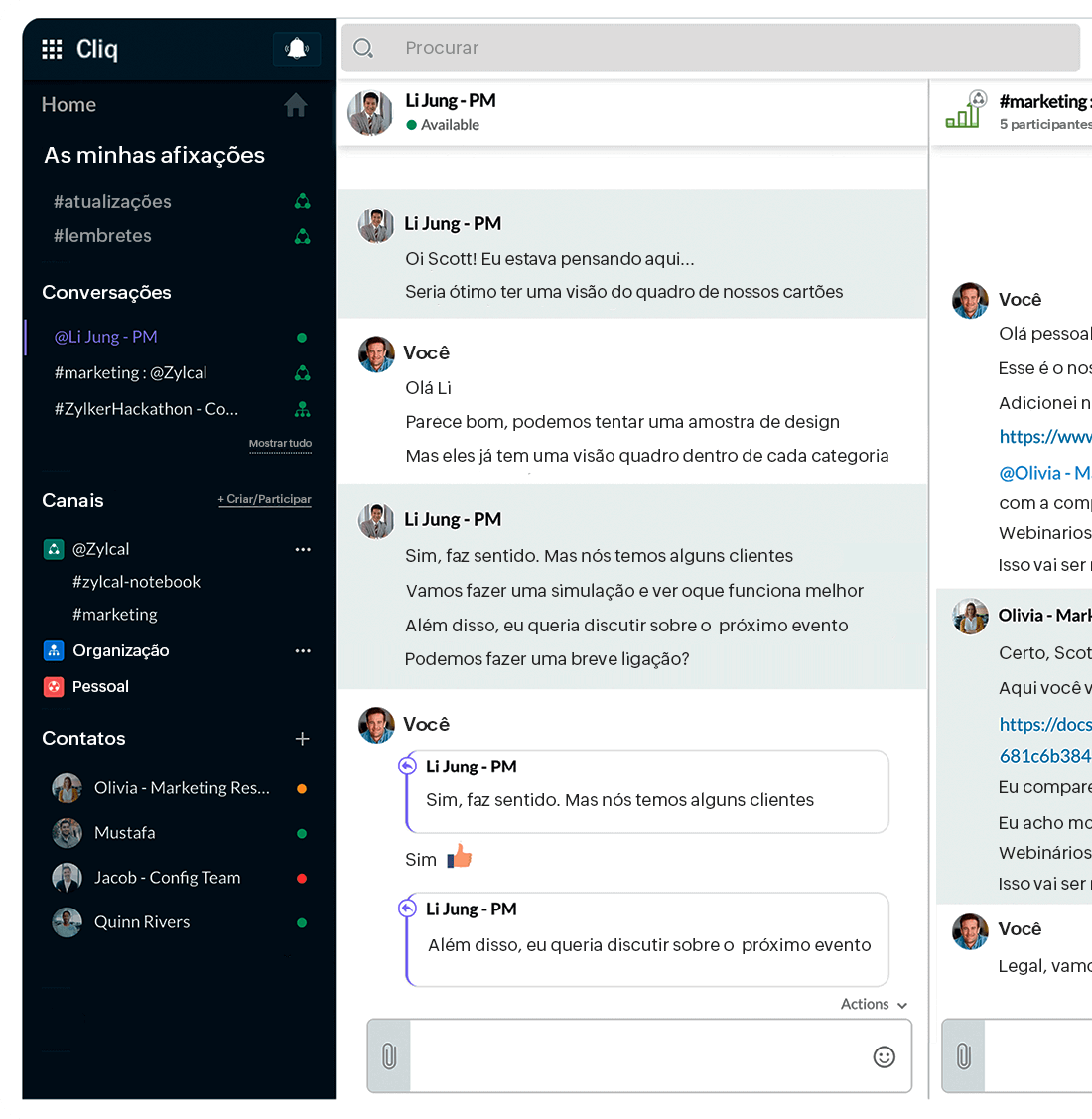The image size is (1092, 1119).
Task: Click Jacob's avatar in Contatos
Action: 68,878
